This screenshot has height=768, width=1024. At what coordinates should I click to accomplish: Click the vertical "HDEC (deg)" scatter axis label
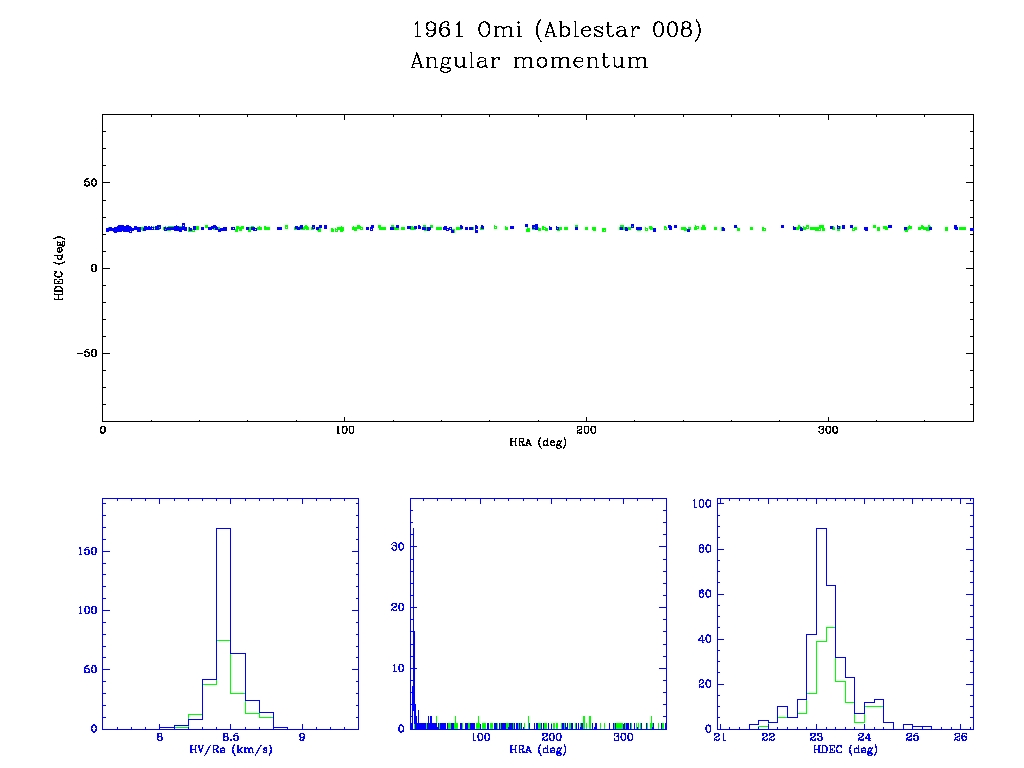pyautogui.click(x=60, y=267)
